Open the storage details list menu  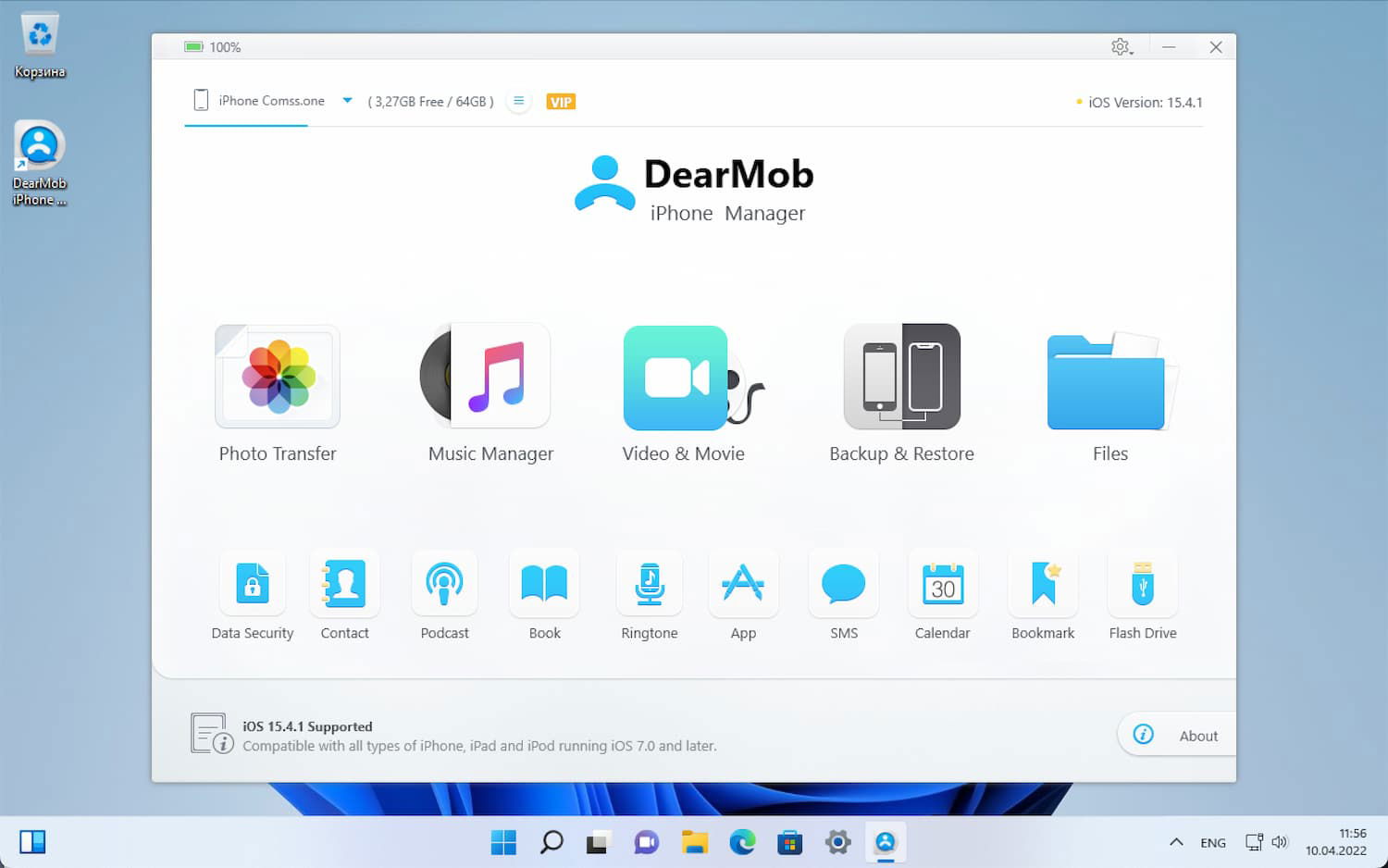coord(518,101)
